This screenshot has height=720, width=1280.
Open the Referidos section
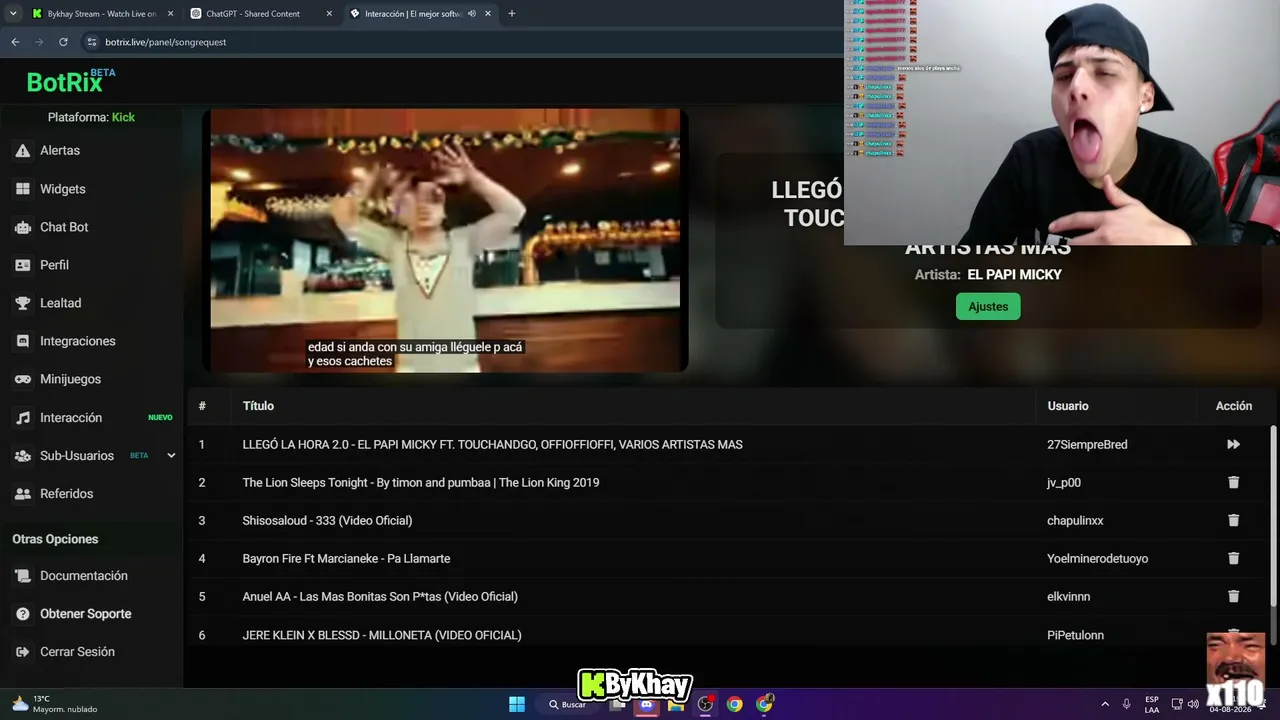[x=67, y=494]
